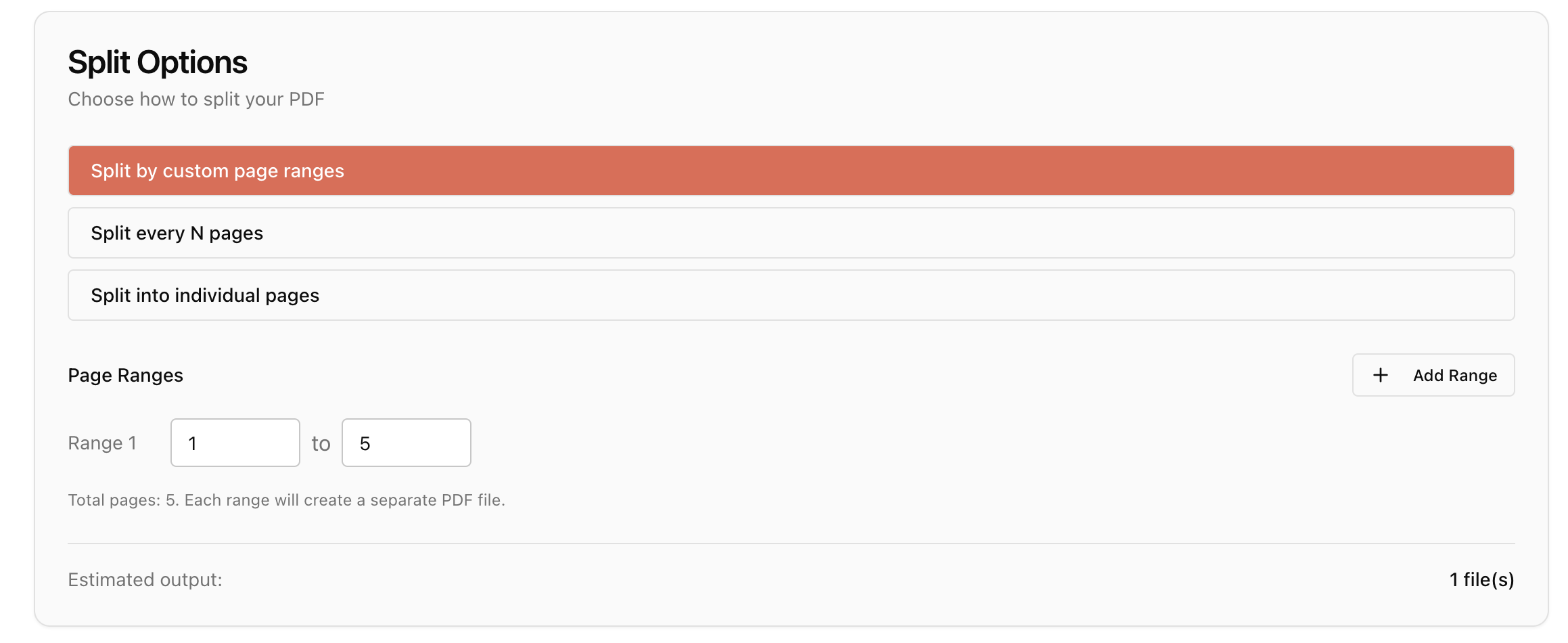Viewport: 1568px width, 643px height.
Task: Click the value "5" in end field
Action: pos(365,443)
